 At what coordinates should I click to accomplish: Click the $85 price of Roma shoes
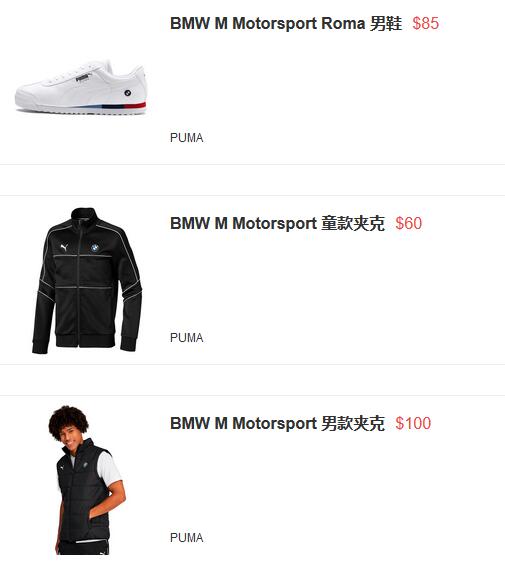[426, 23]
